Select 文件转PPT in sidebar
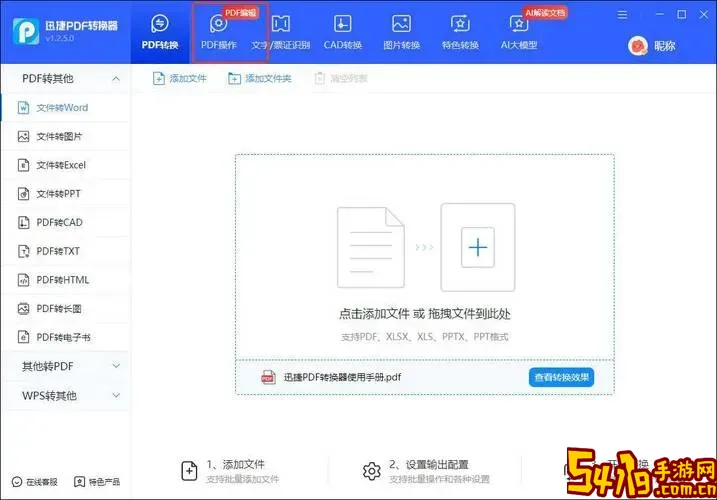Viewport: 717px width, 500px height. 66,194
